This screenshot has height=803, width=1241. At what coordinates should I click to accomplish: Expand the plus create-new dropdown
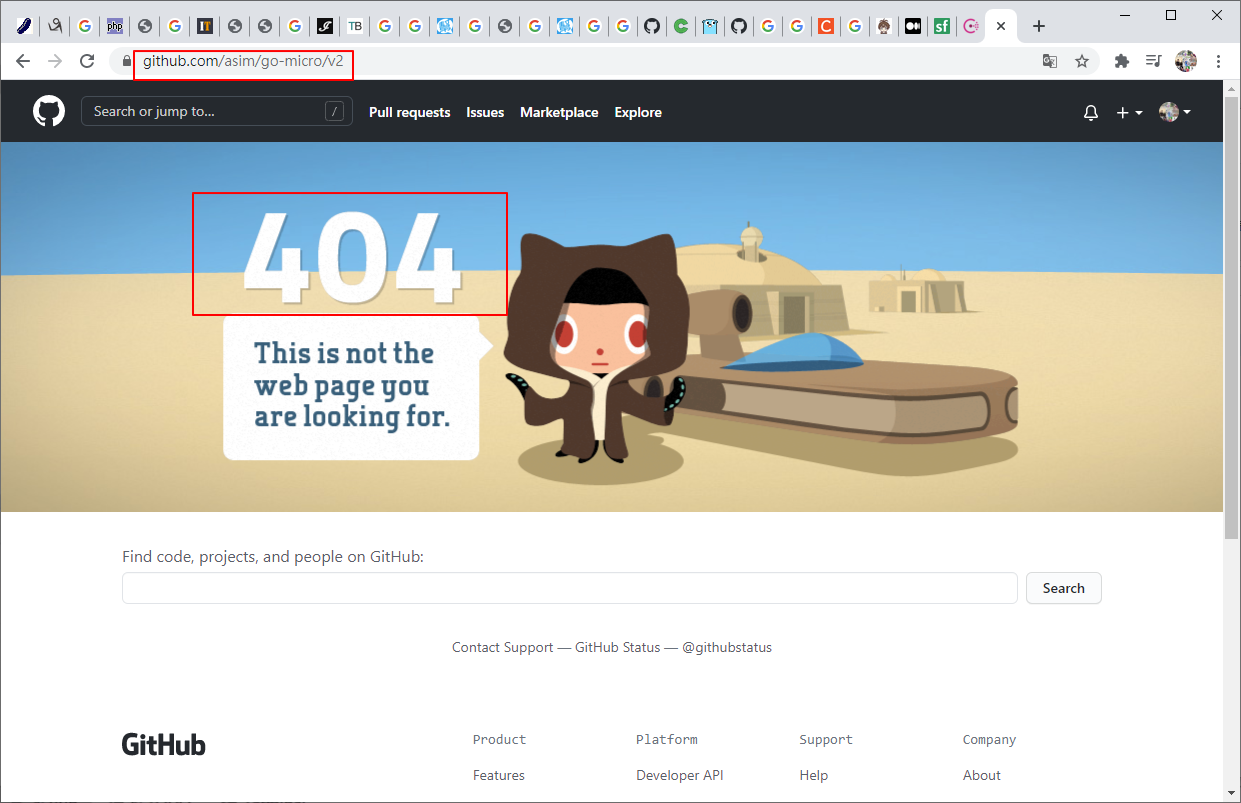[x=1129, y=113]
